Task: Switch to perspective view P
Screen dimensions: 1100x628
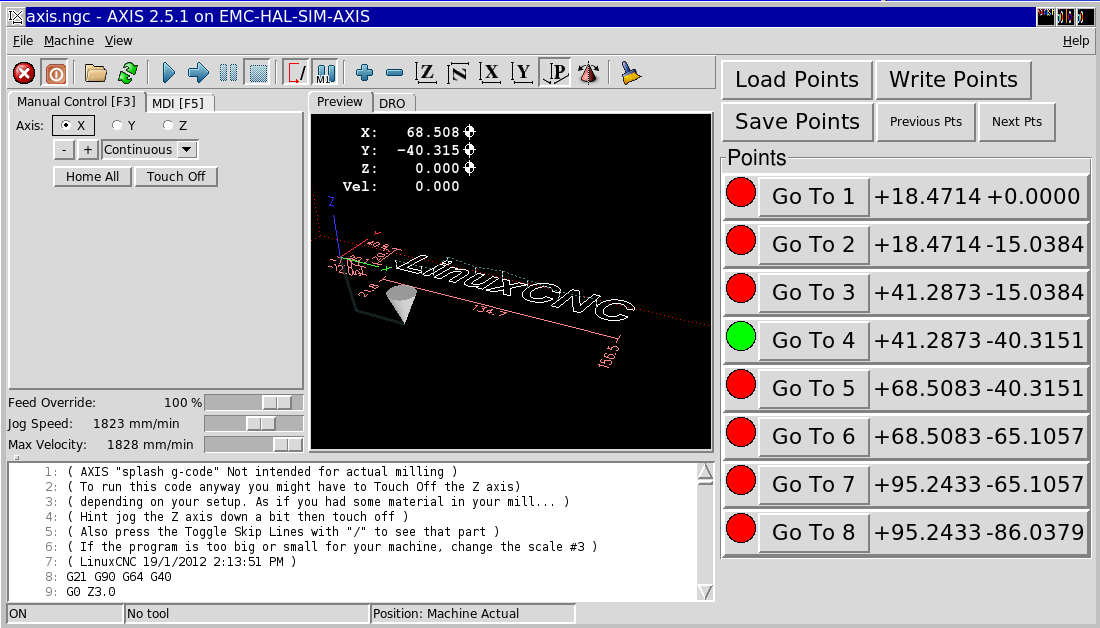Action: pos(555,73)
